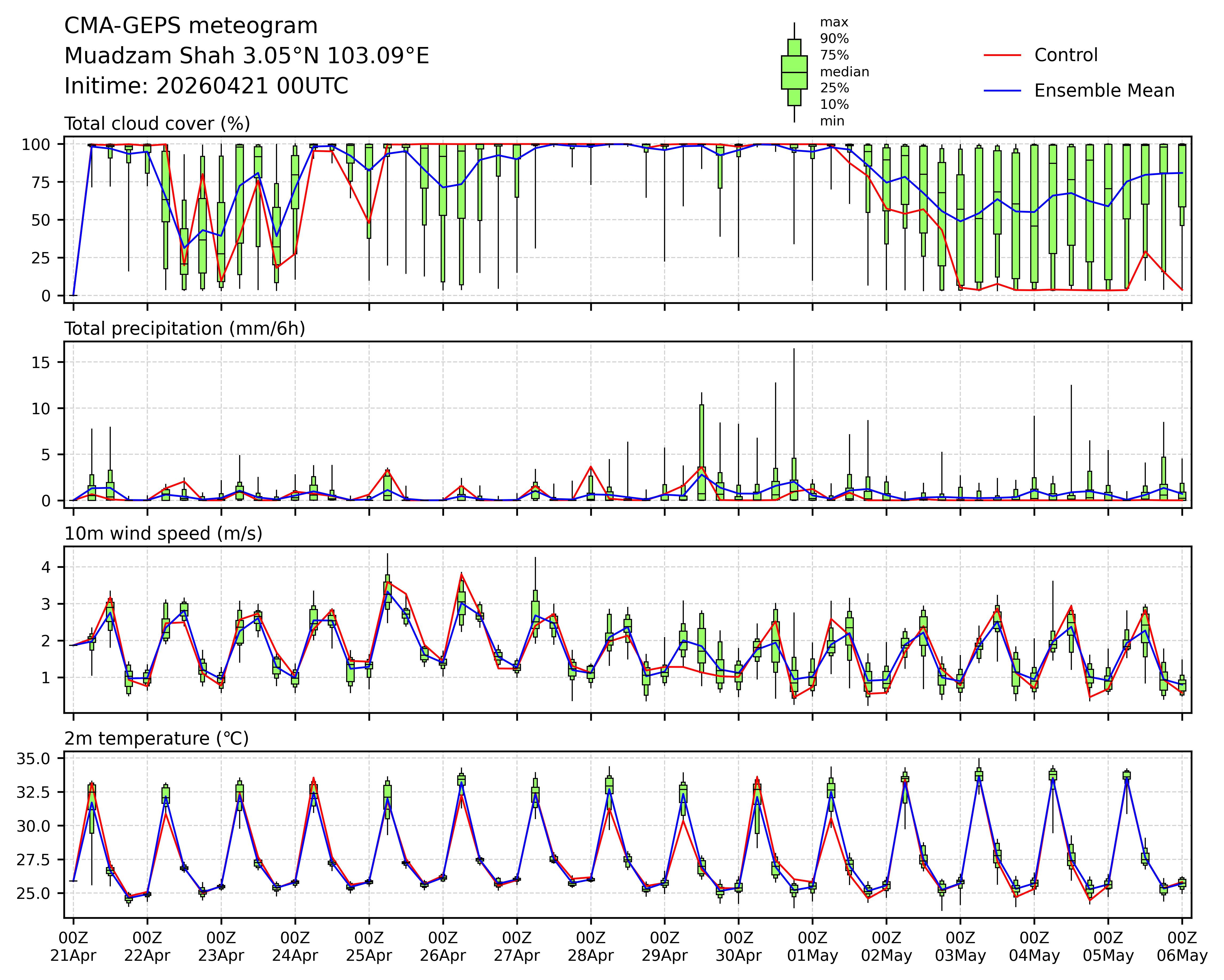The image size is (1224, 980).
Task: Click the Total cloud cover panel title
Action: tap(157, 124)
